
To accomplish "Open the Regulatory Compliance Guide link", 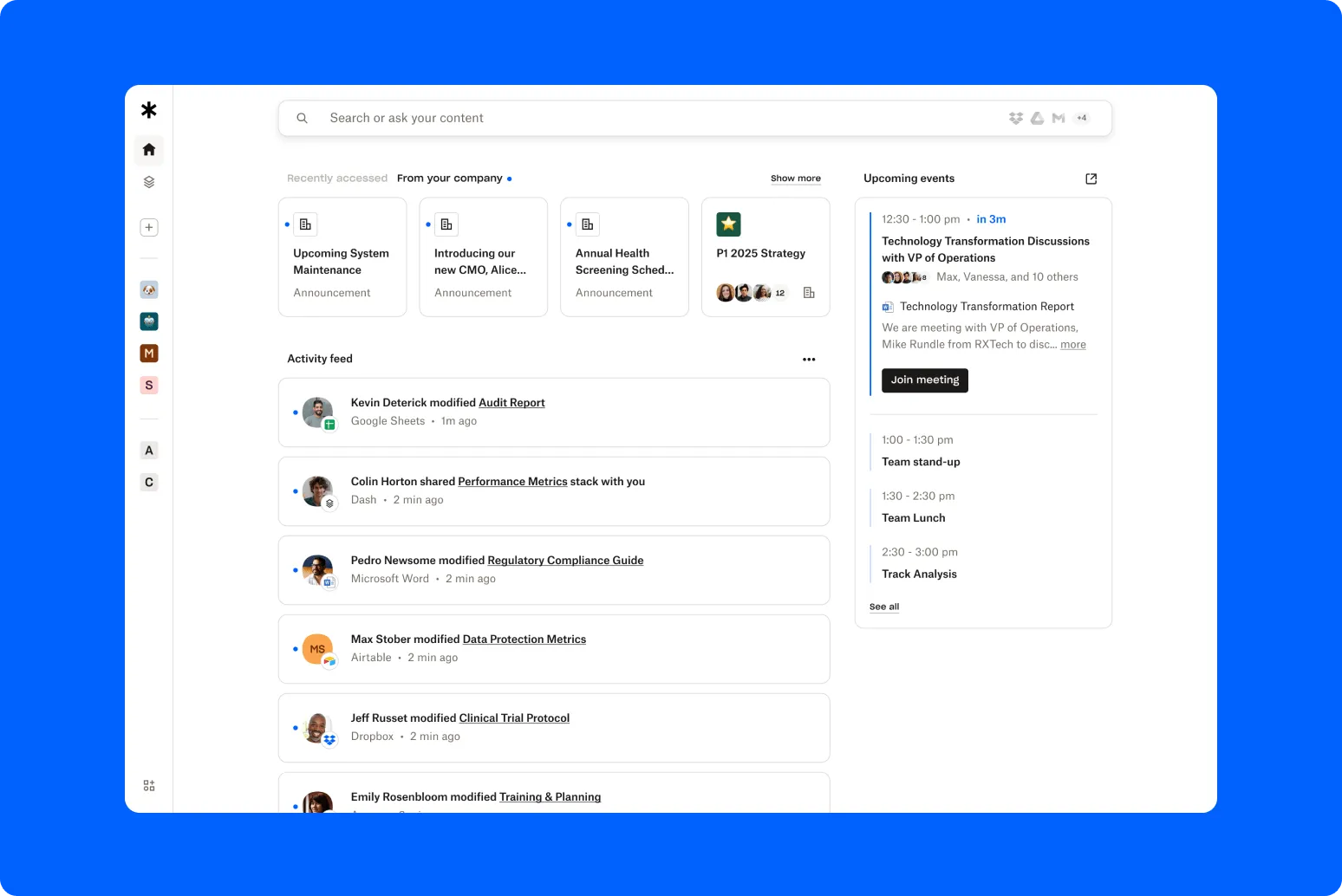I will pos(565,561).
